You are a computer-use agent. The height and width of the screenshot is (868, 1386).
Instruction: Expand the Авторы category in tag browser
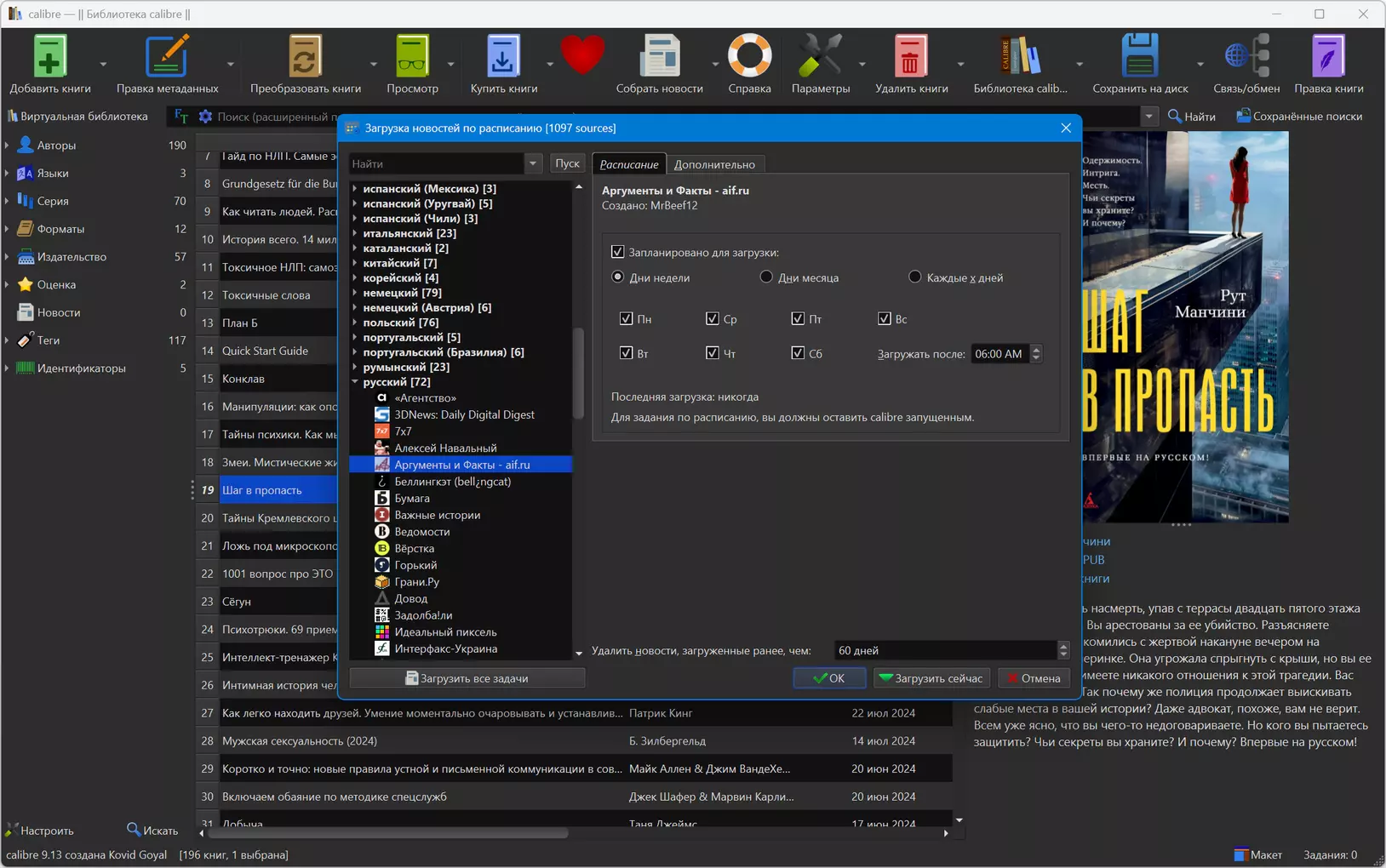point(7,146)
